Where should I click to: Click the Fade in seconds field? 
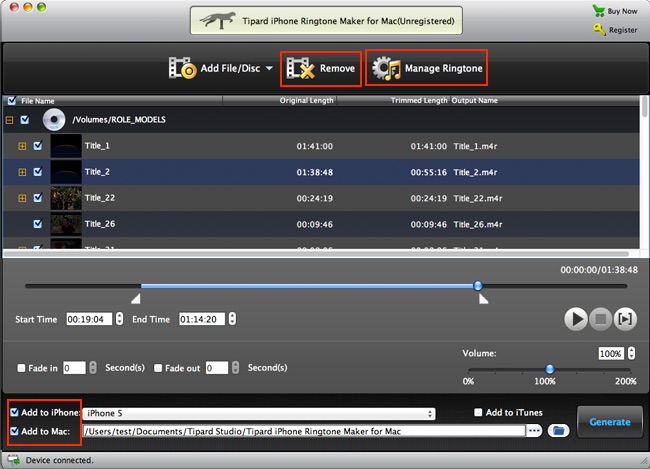click(x=74, y=368)
